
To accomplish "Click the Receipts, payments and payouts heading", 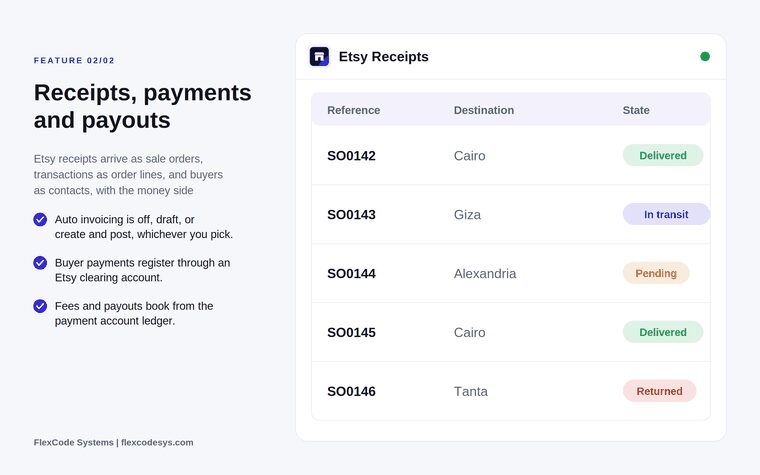I will point(142,106).
